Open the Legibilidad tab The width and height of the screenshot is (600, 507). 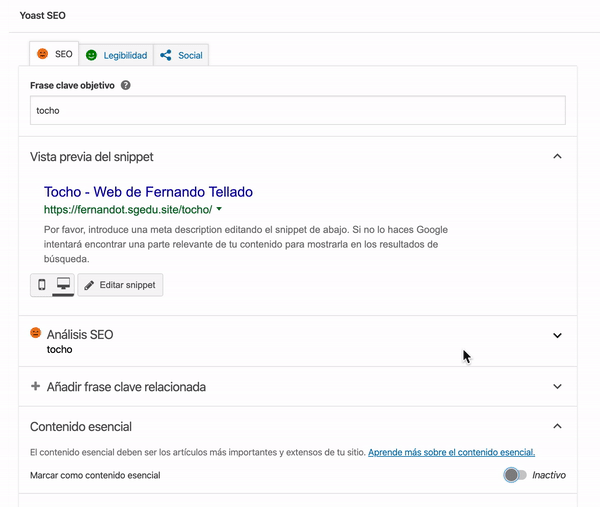point(126,55)
